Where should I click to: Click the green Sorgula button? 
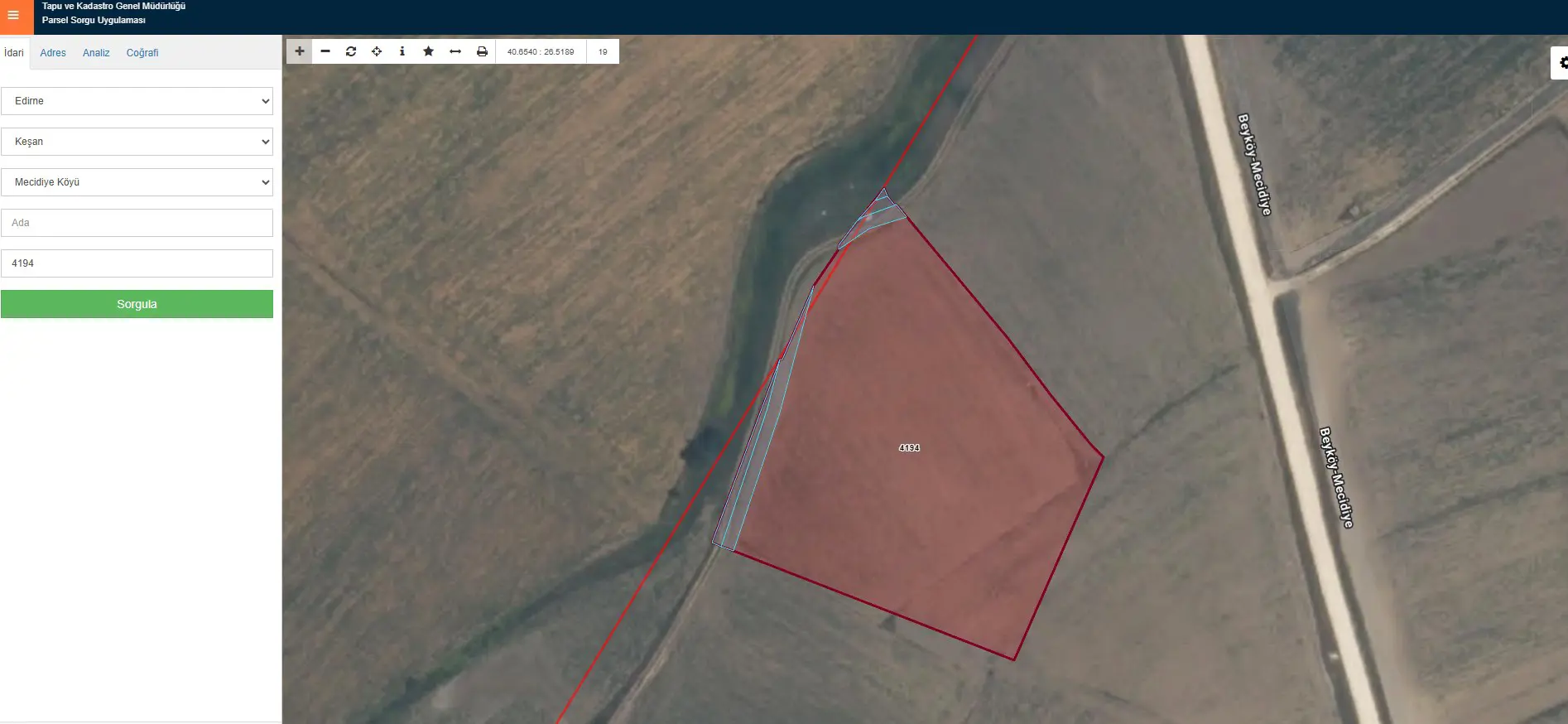pos(137,304)
